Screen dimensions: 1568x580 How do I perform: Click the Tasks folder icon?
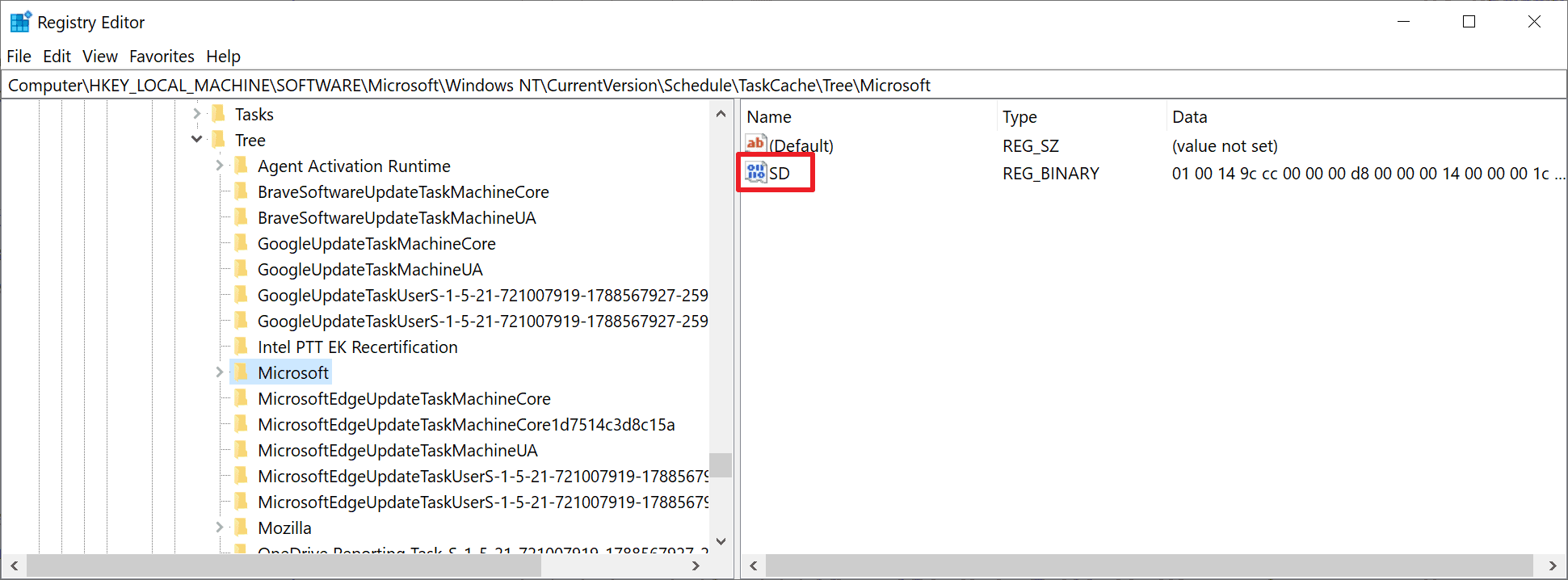point(218,114)
